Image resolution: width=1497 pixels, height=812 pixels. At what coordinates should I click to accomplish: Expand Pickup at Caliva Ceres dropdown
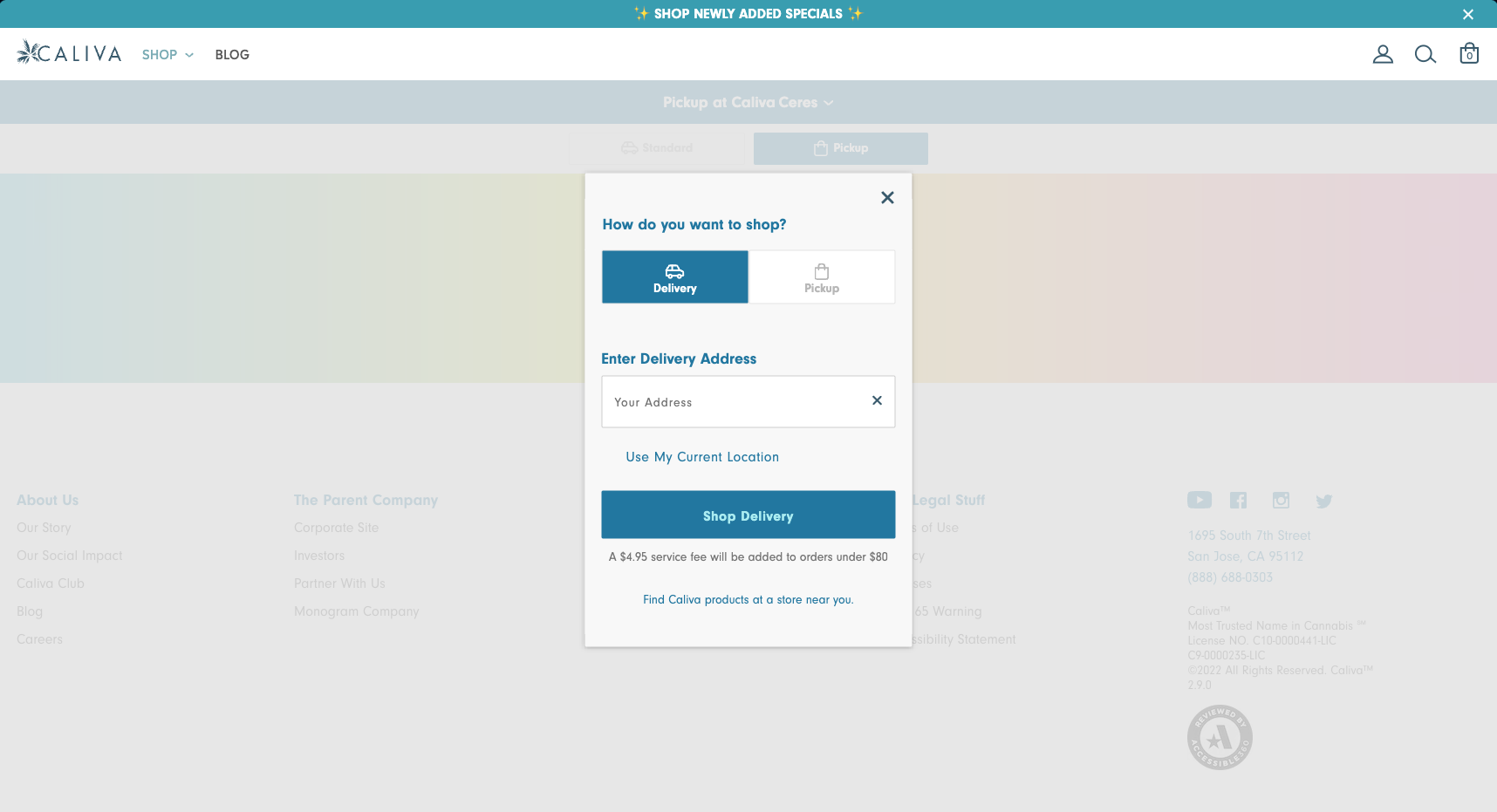748,102
